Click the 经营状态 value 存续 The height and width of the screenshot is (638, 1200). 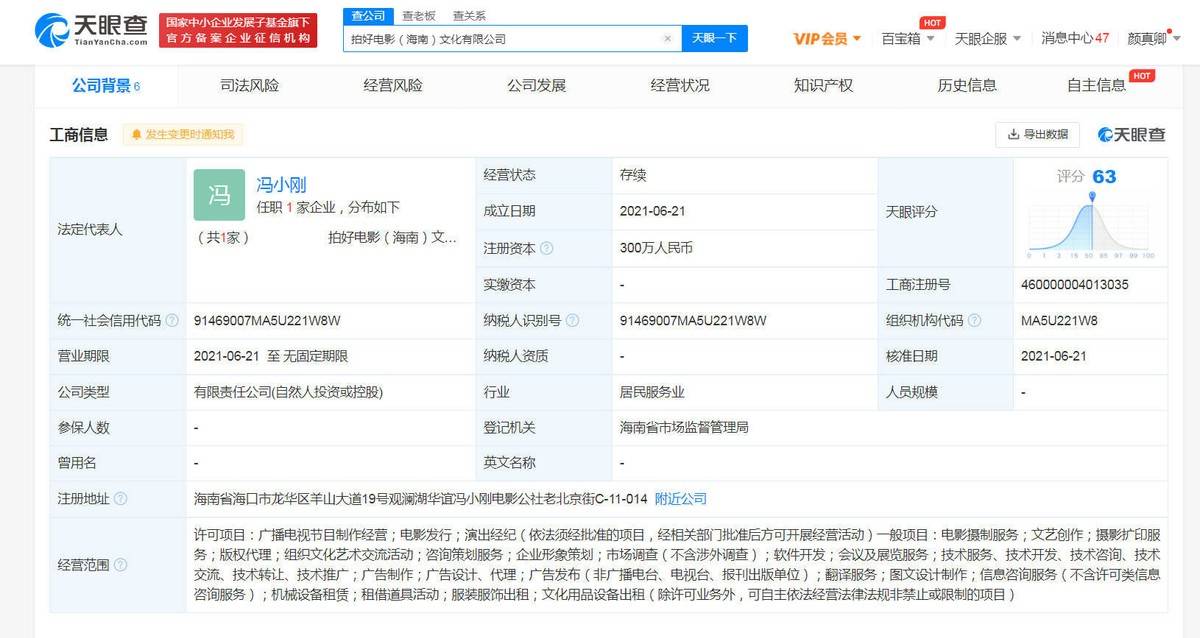click(x=633, y=175)
